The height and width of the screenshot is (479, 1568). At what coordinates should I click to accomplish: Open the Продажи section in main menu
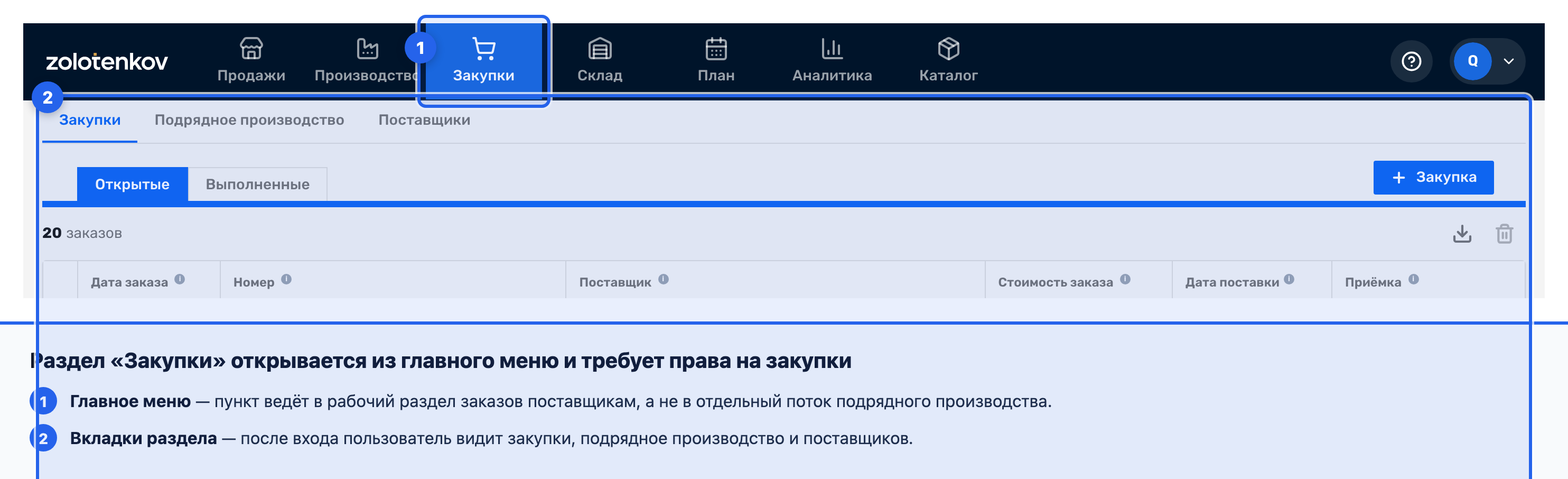click(251, 61)
